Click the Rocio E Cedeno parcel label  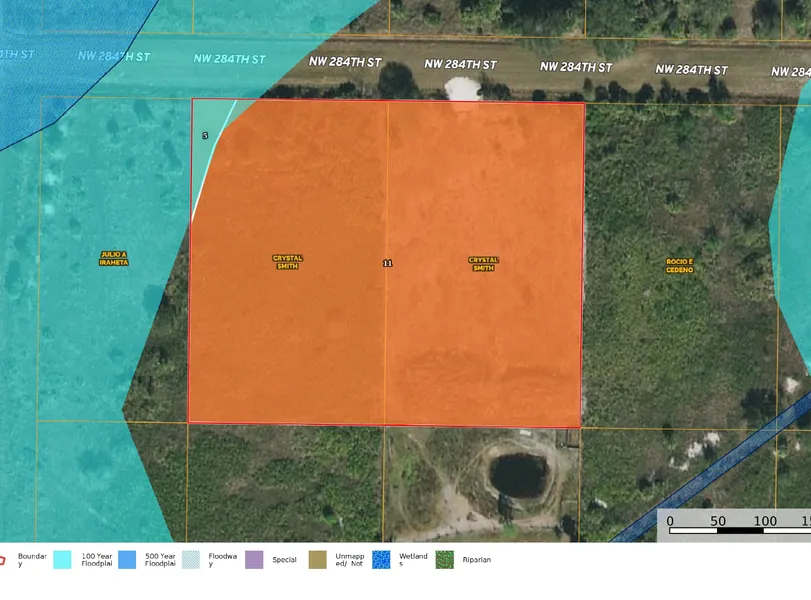(679, 266)
